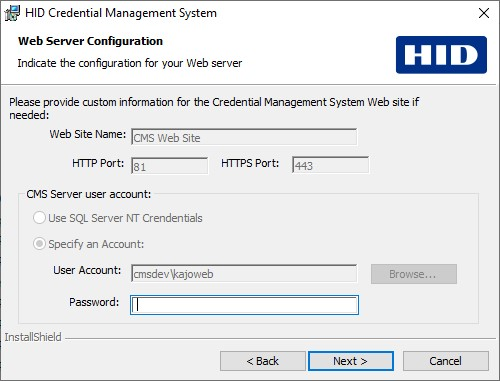Cancel the installation wizard
The height and width of the screenshot is (381, 500).
446,361
